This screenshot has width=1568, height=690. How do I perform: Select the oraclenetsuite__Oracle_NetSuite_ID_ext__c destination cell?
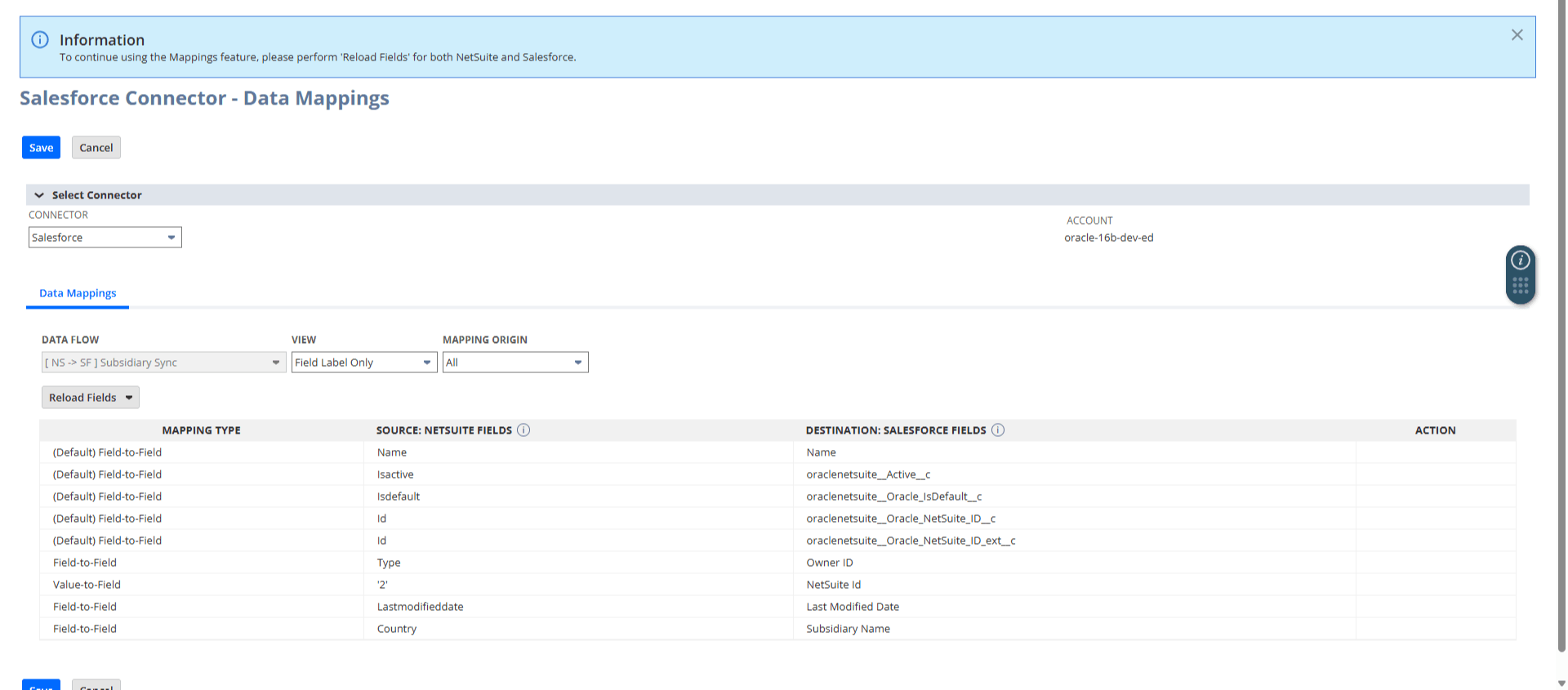[1075, 541]
